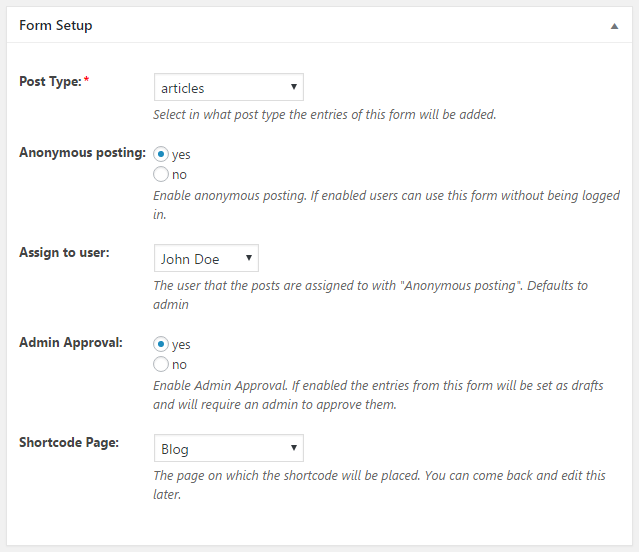Click the Admin Approval field label
The height and width of the screenshot is (552, 639).
[71, 342]
